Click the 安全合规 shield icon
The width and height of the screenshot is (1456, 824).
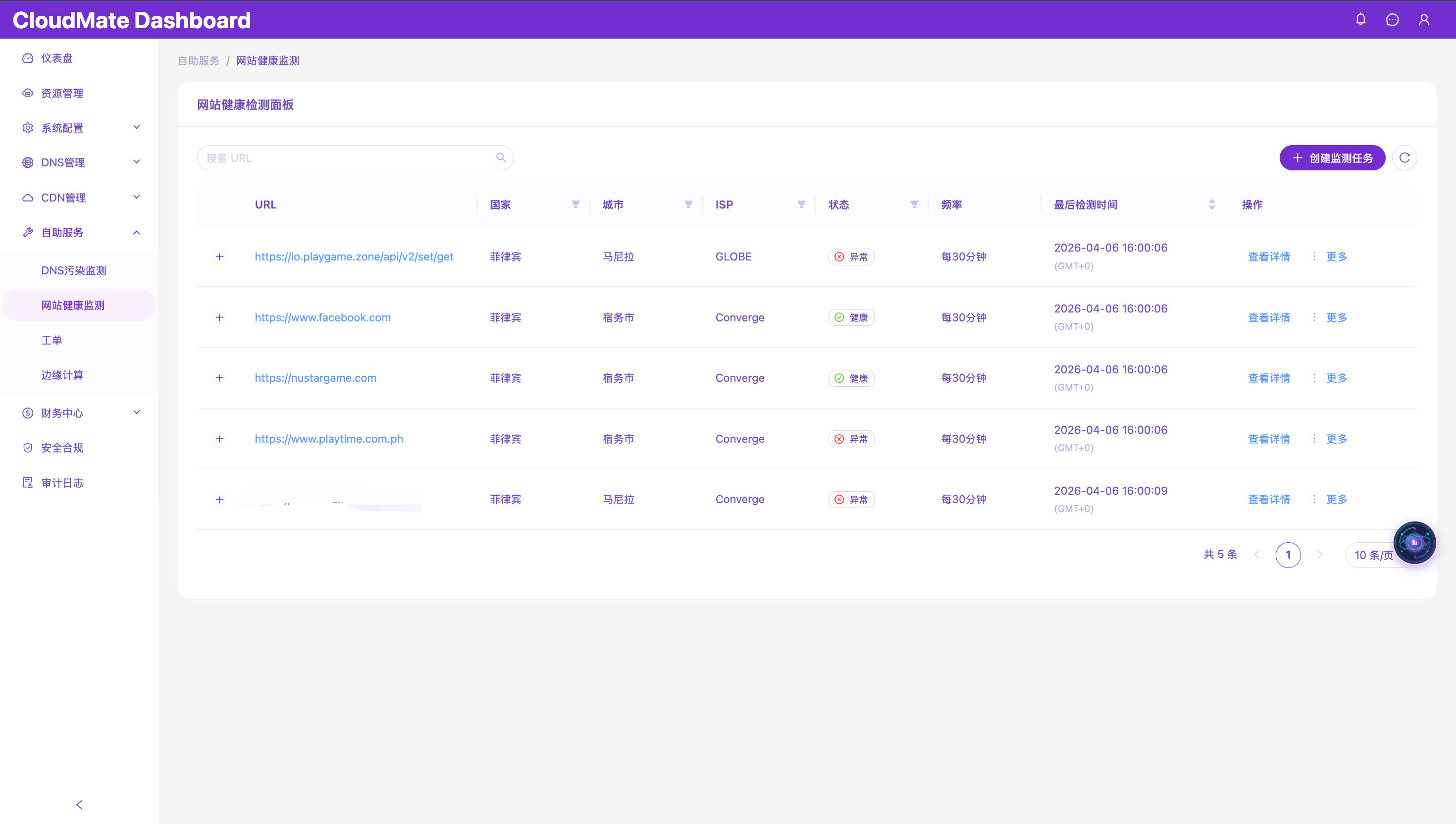tap(28, 447)
